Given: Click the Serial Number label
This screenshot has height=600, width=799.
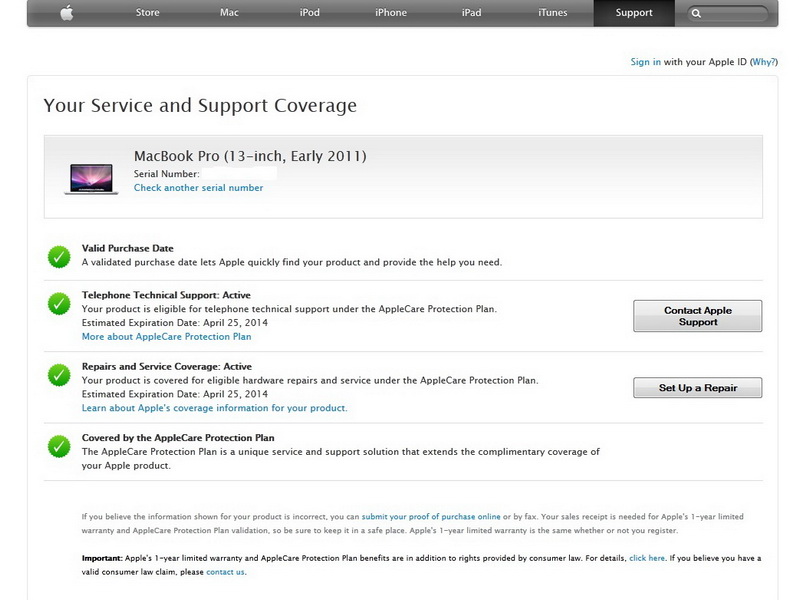Looking at the screenshot, I should tap(167, 174).
